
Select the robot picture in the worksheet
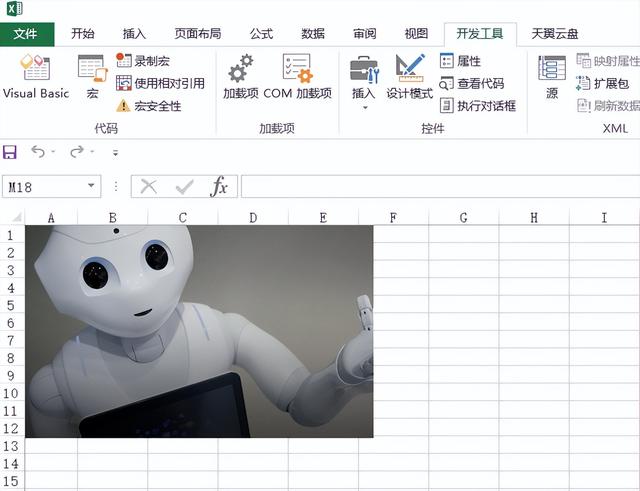click(x=199, y=330)
